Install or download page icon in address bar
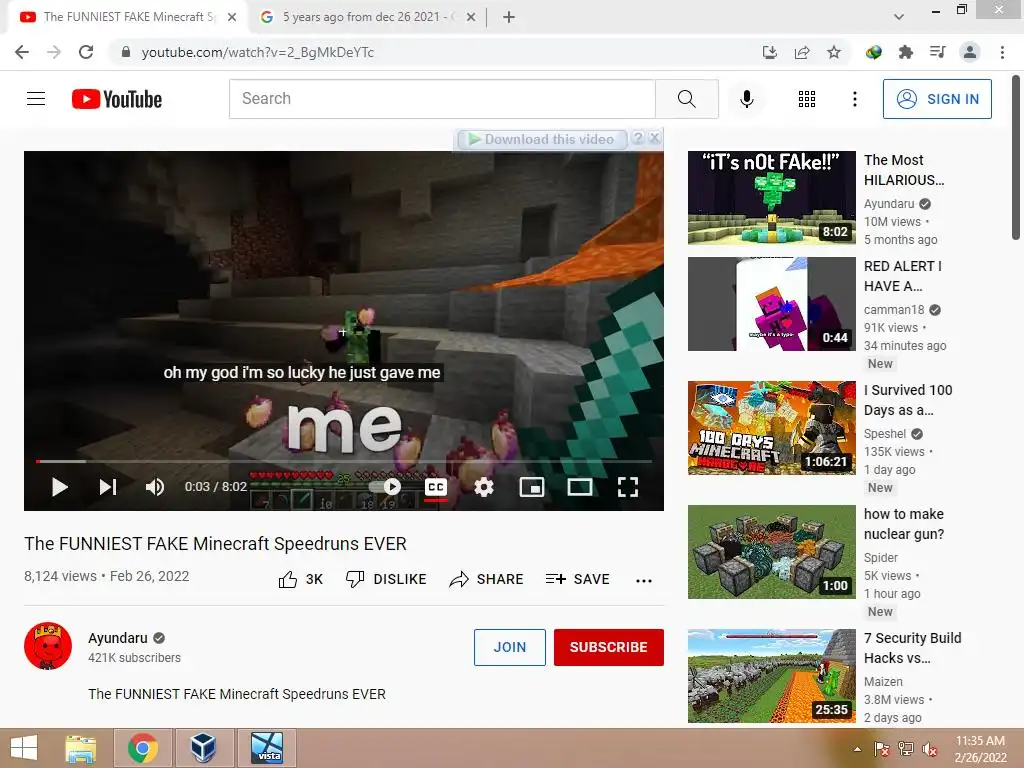Image resolution: width=1024 pixels, height=768 pixels. [770, 52]
